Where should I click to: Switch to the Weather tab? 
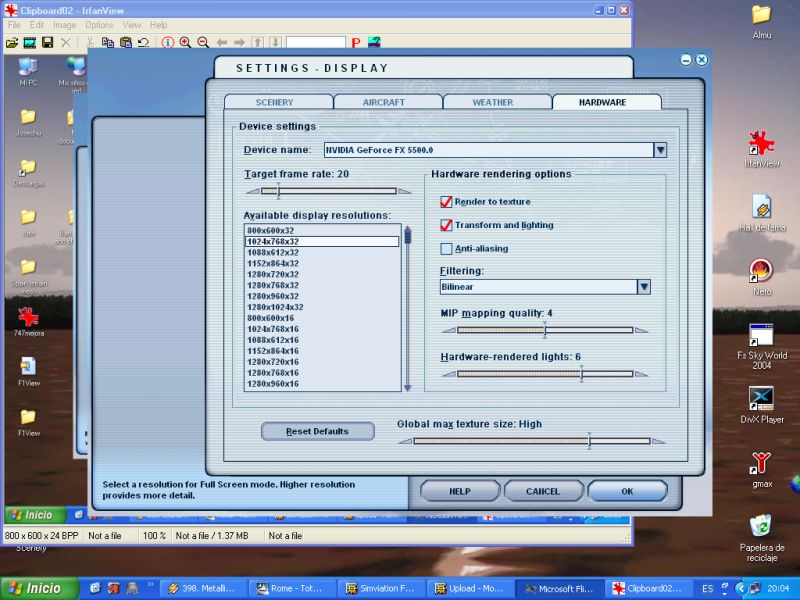click(492, 102)
